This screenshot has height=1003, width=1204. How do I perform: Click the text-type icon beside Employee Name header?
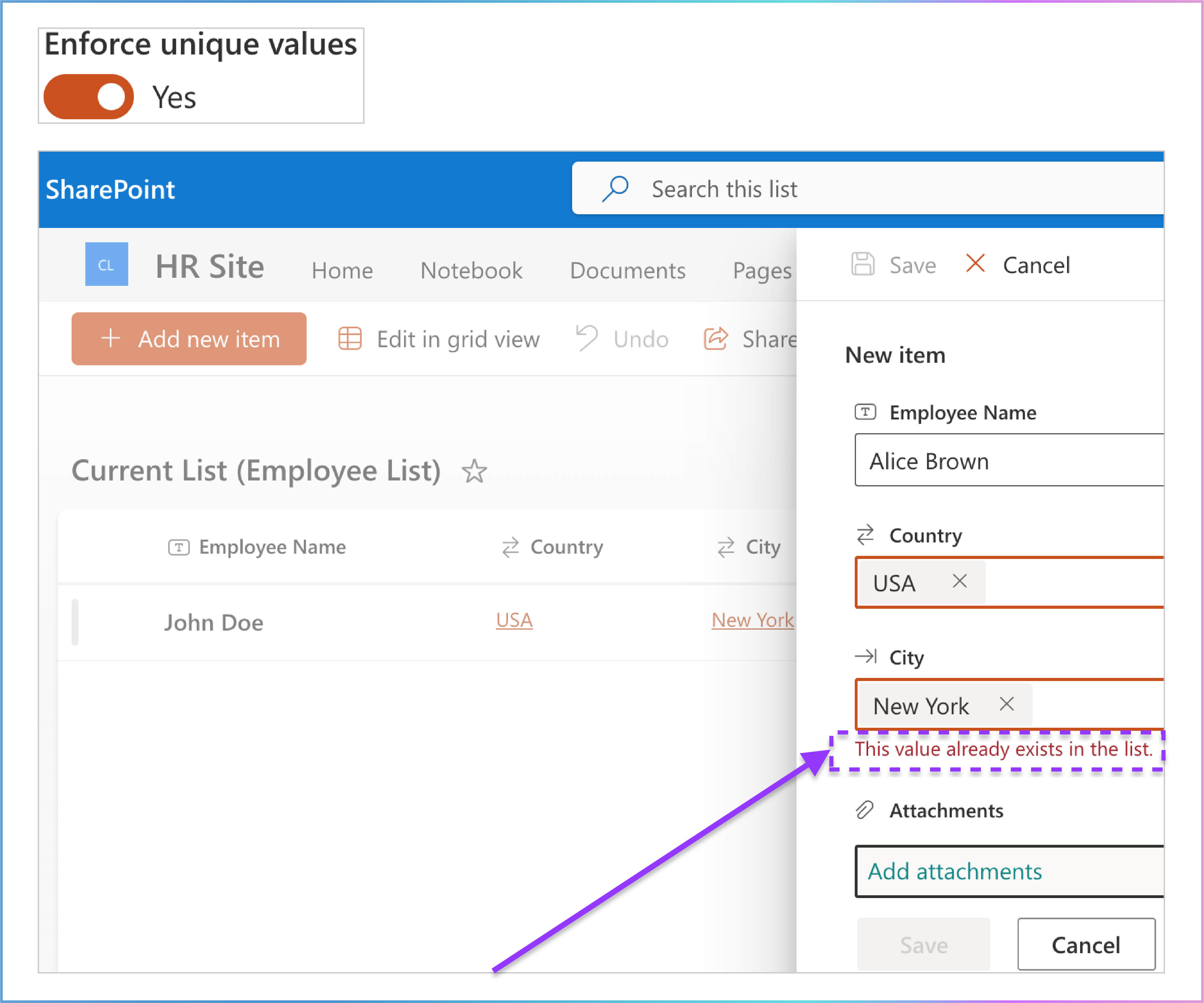pyautogui.click(x=178, y=548)
